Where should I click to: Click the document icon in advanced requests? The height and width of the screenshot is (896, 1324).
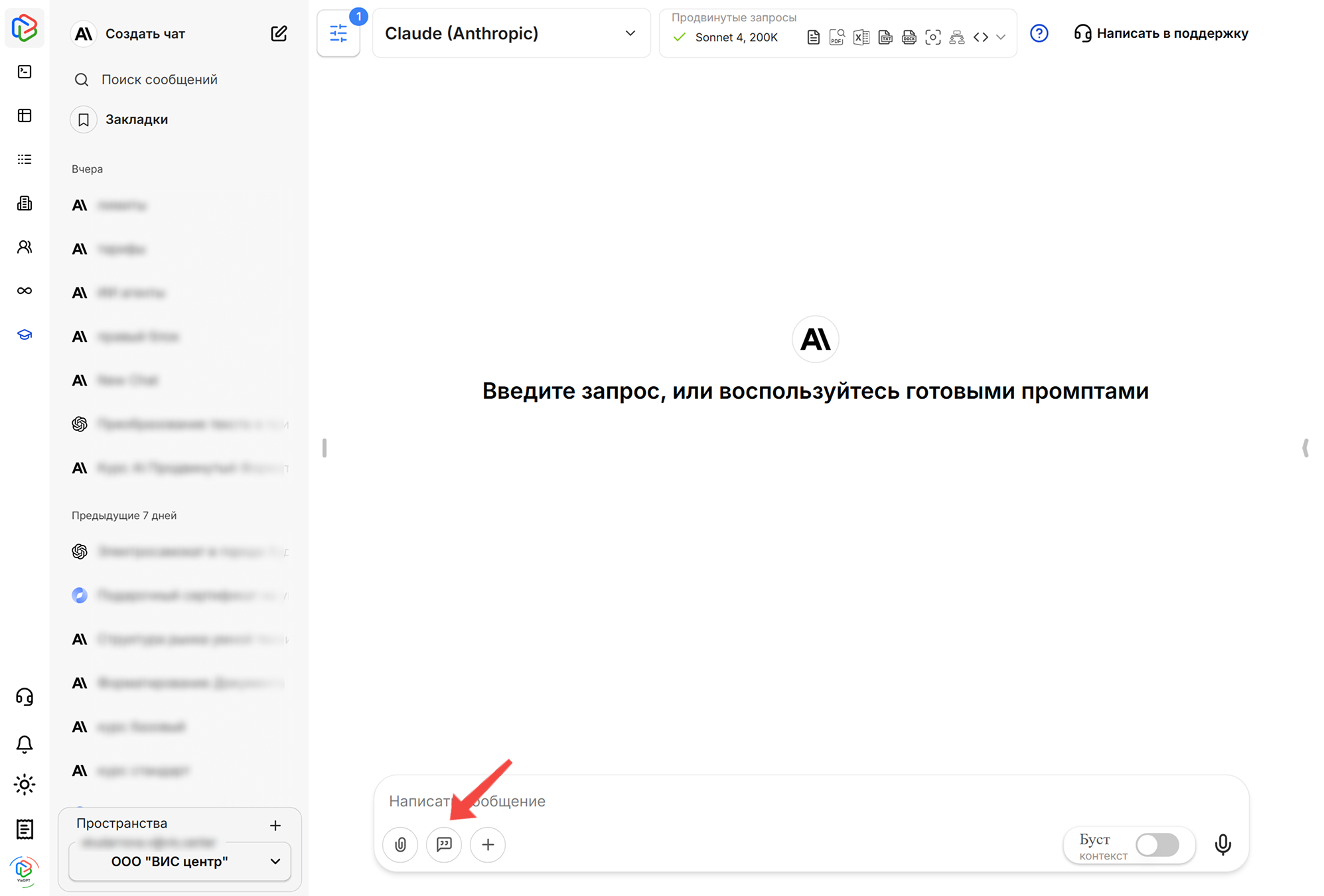(813, 37)
